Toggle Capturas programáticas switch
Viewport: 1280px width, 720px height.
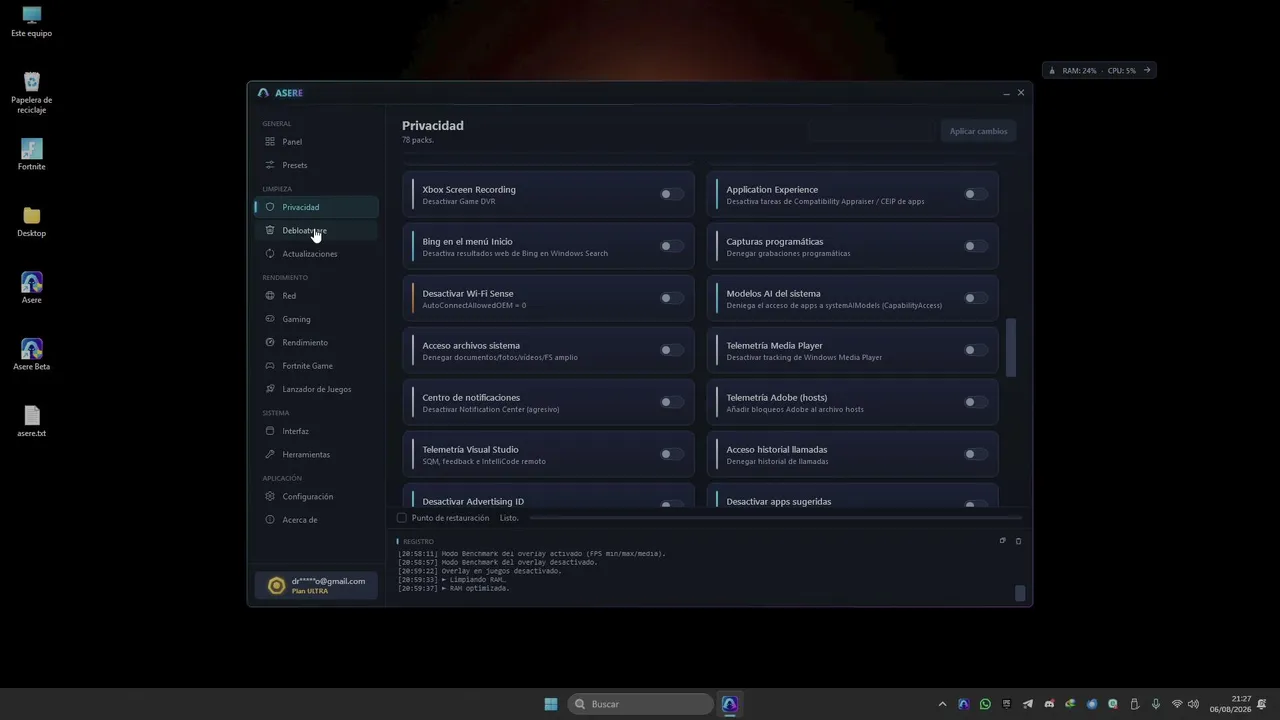point(975,246)
